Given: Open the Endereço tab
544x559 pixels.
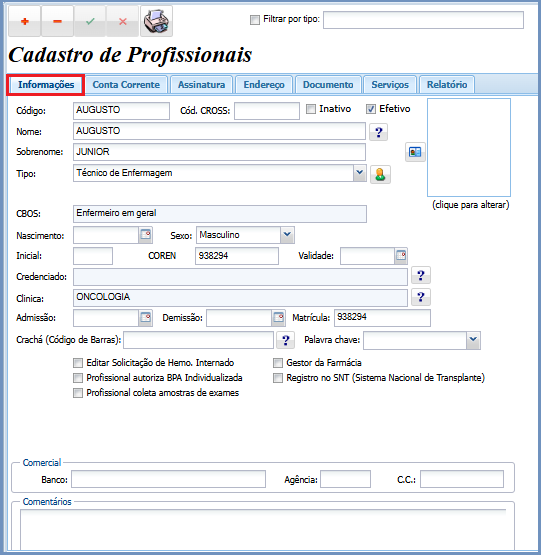Looking at the screenshot, I should [x=265, y=85].
